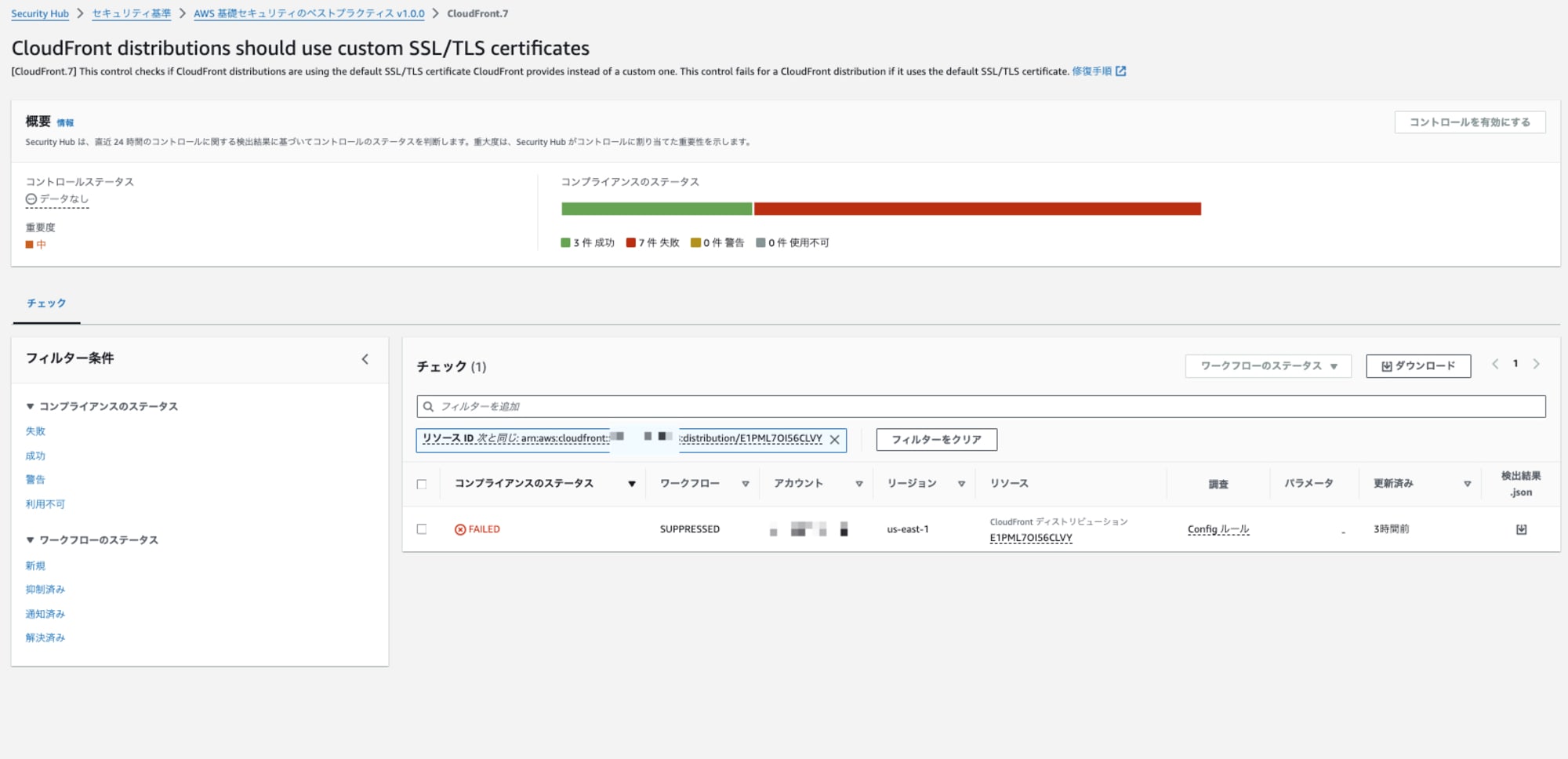
Task: Download the finding .json via row icon
Action: 1521,529
